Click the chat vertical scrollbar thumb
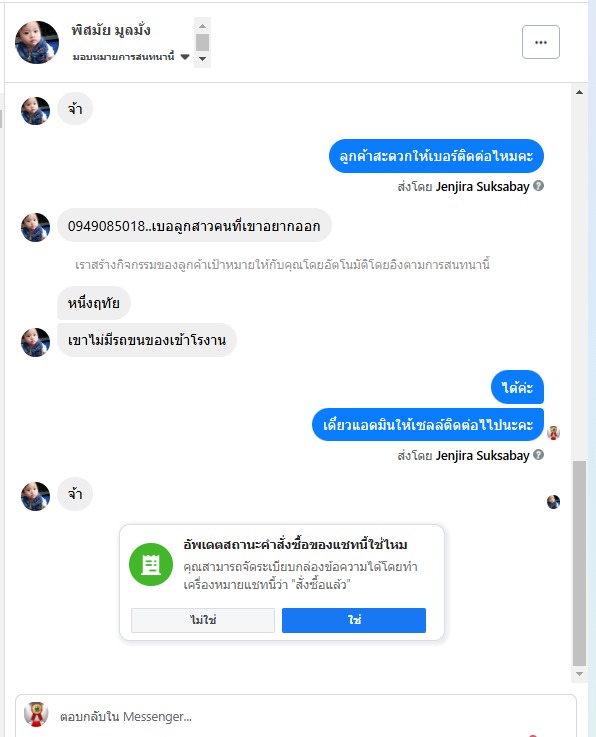This screenshot has height=737, width=596. coord(580,563)
